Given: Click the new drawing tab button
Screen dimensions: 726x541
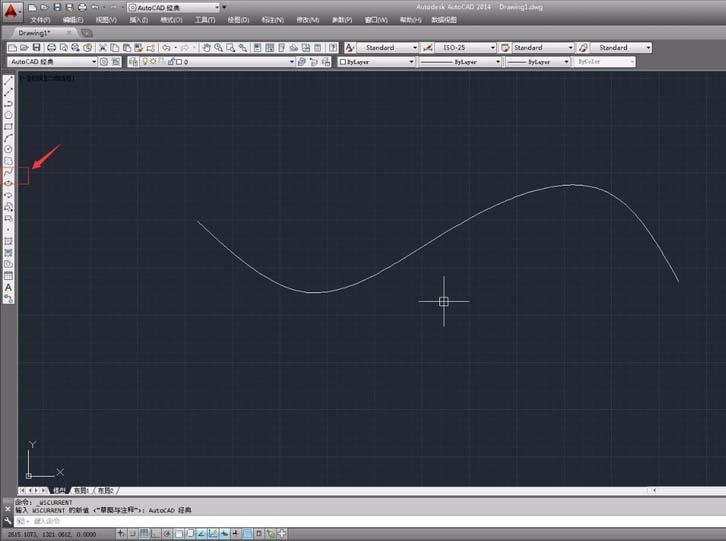Looking at the screenshot, I should click(87, 33).
